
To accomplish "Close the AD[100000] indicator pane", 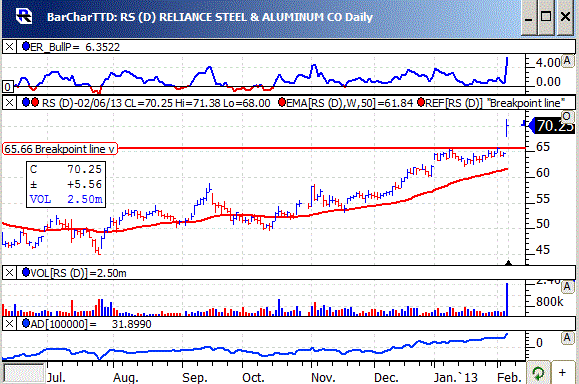I will (x=9, y=324).
